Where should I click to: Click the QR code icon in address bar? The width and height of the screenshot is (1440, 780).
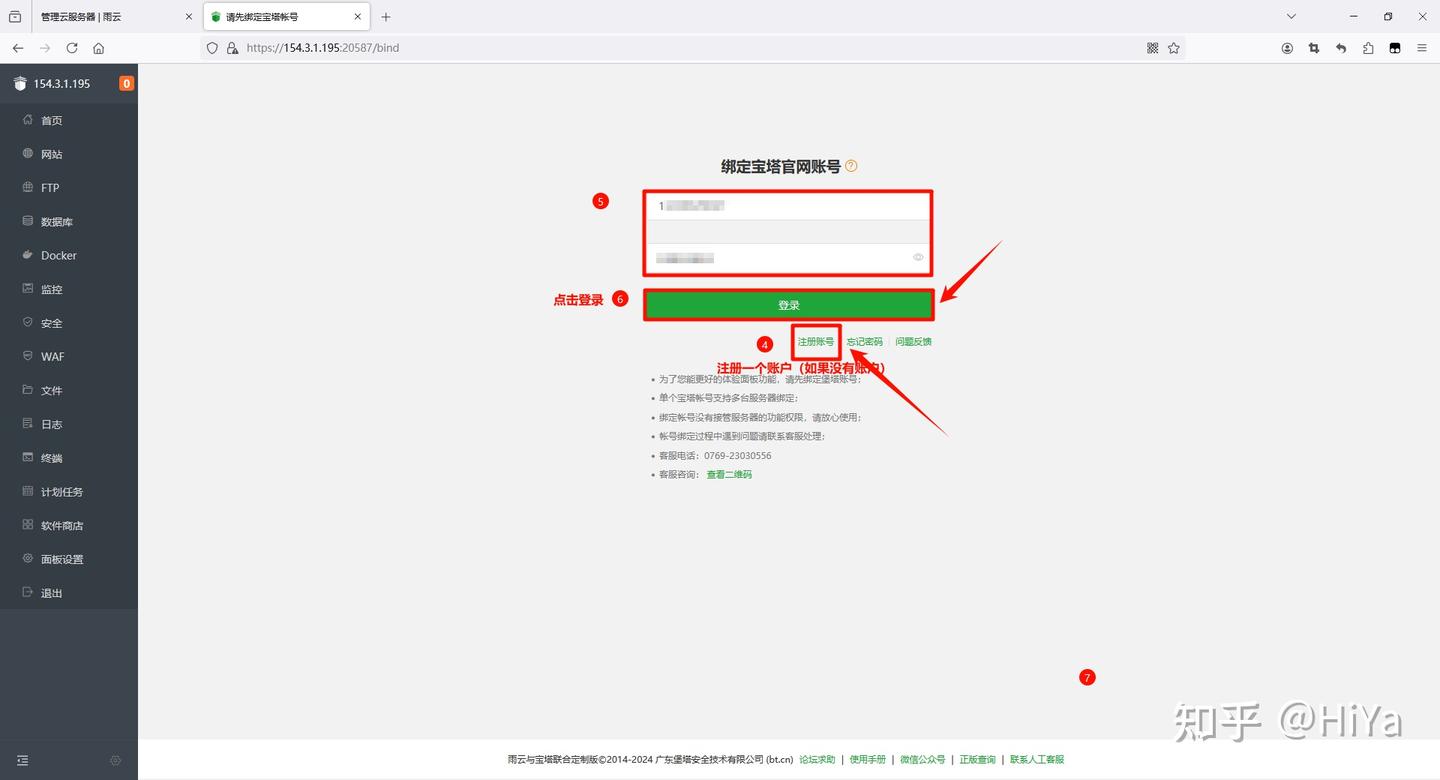[x=1152, y=48]
